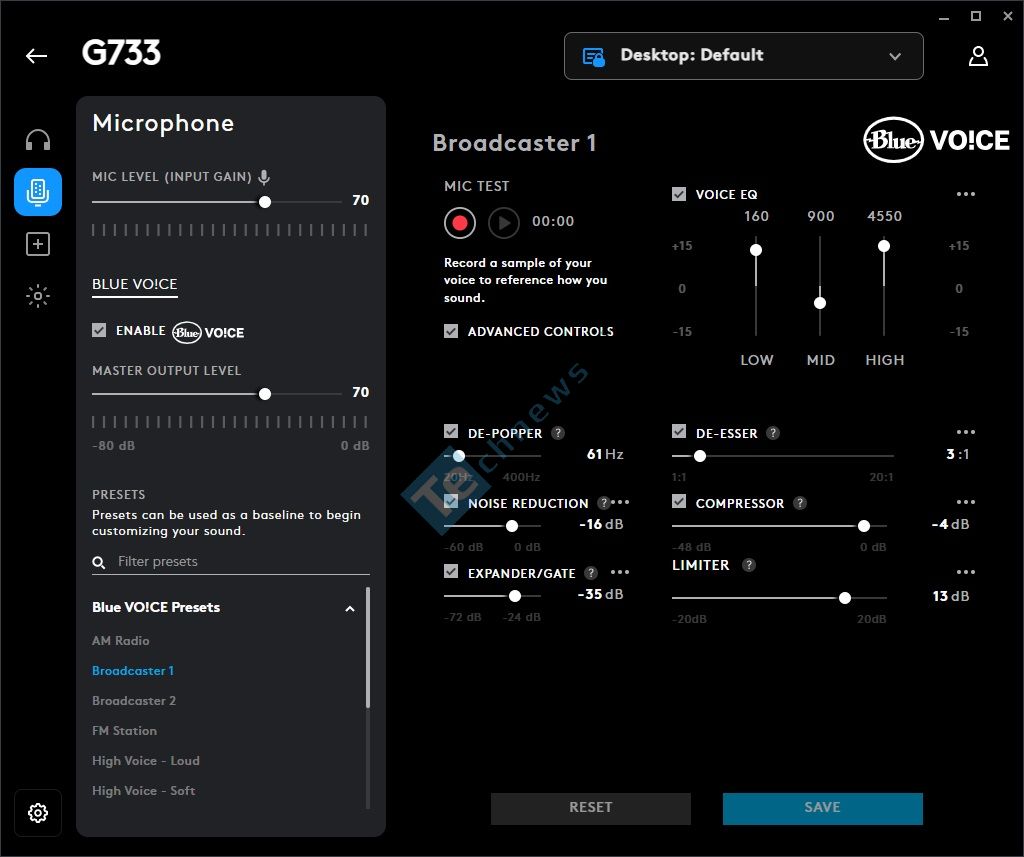1024x857 pixels.
Task: Click the mic icon beside Mic Level
Action: pos(264,176)
